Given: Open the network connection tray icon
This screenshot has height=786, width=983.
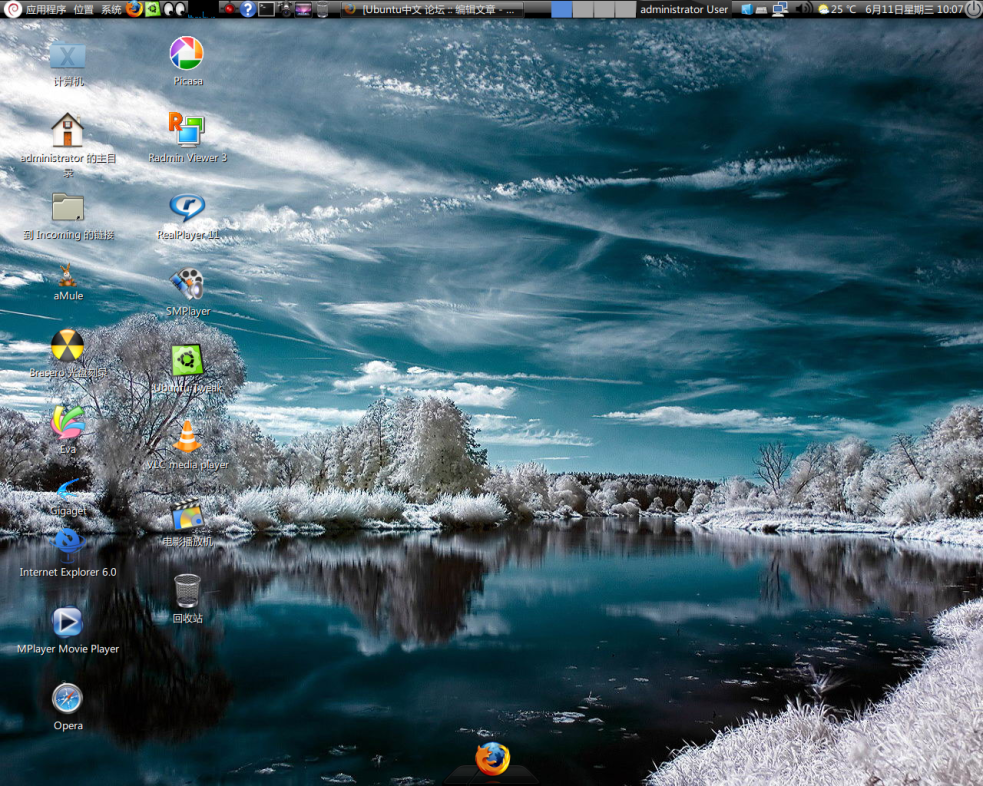Looking at the screenshot, I should 780,9.
